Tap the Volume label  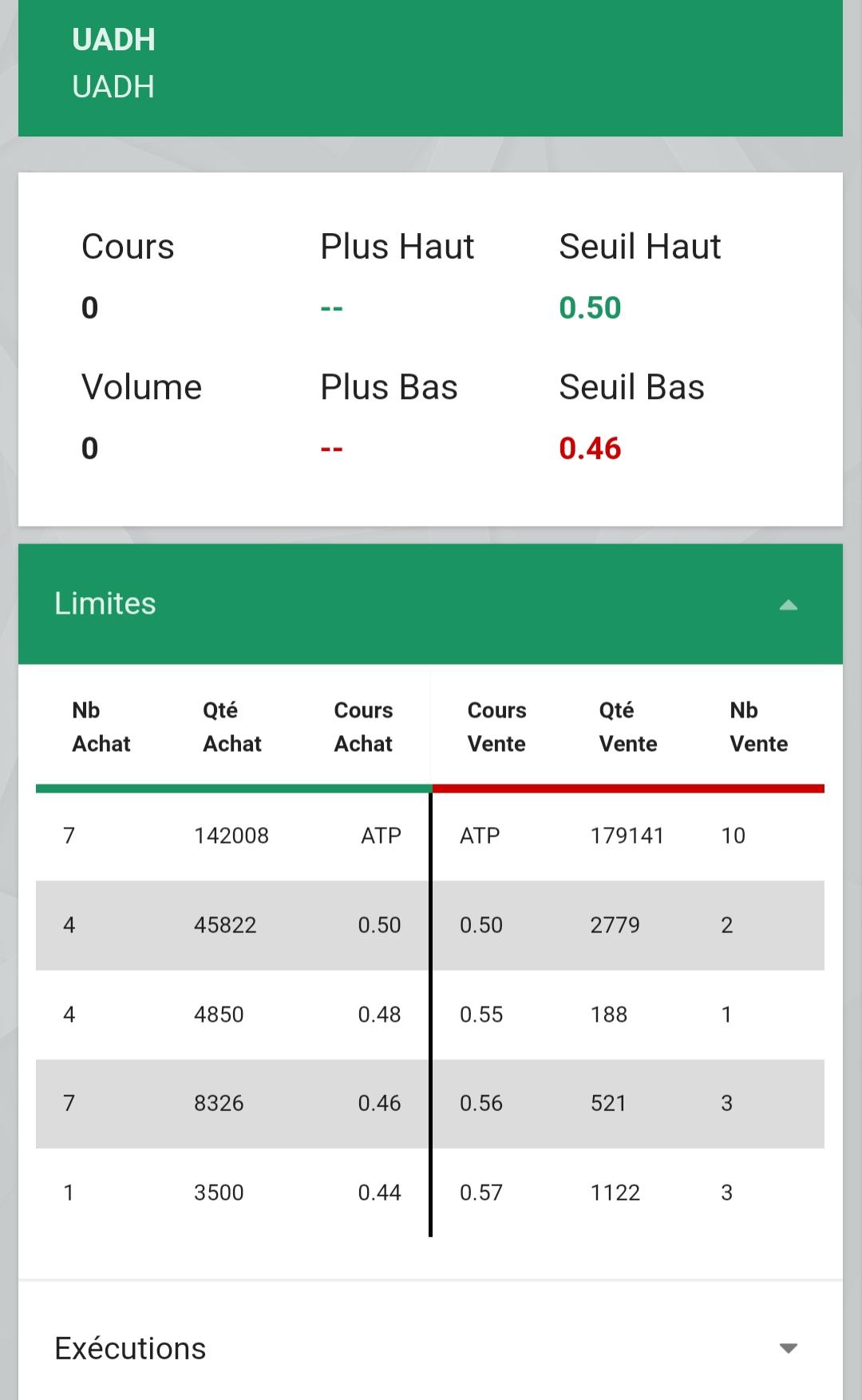tap(142, 387)
